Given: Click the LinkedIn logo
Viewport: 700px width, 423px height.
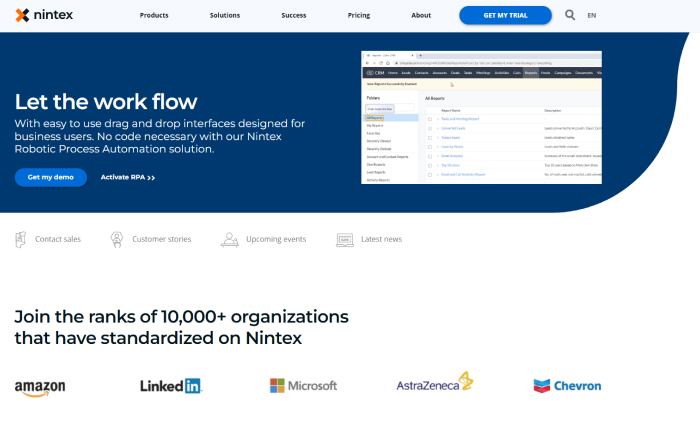Looking at the screenshot, I should (x=171, y=386).
